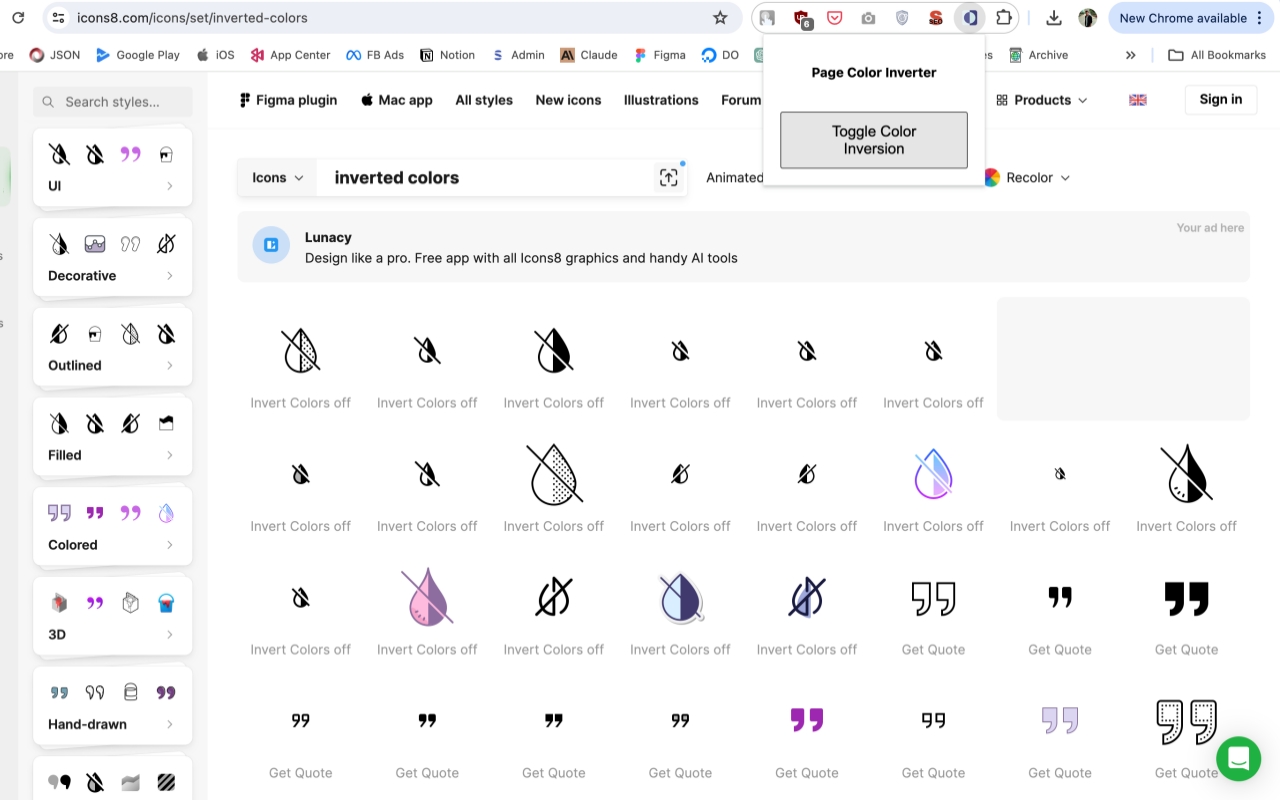Open the Icons category dropdown

coord(277,178)
